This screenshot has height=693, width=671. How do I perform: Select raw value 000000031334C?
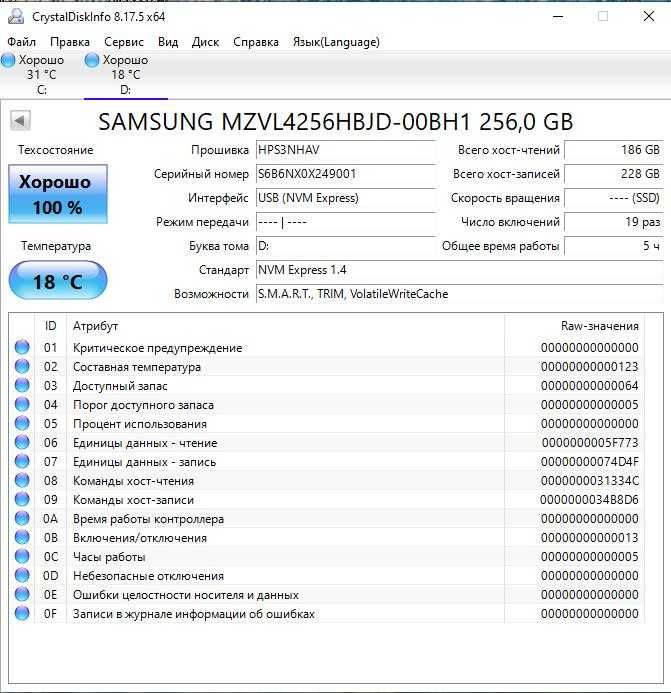(590, 480)
